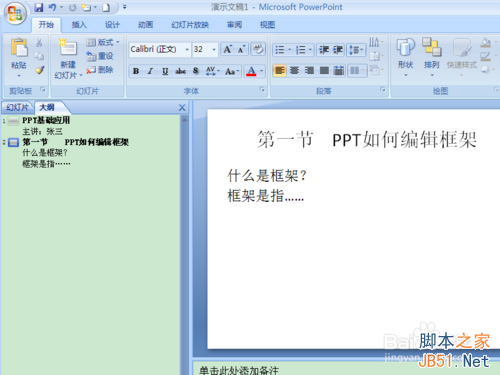Toggle align text right
The height and width of the screenshot is (375, 500).
point(309,71)
